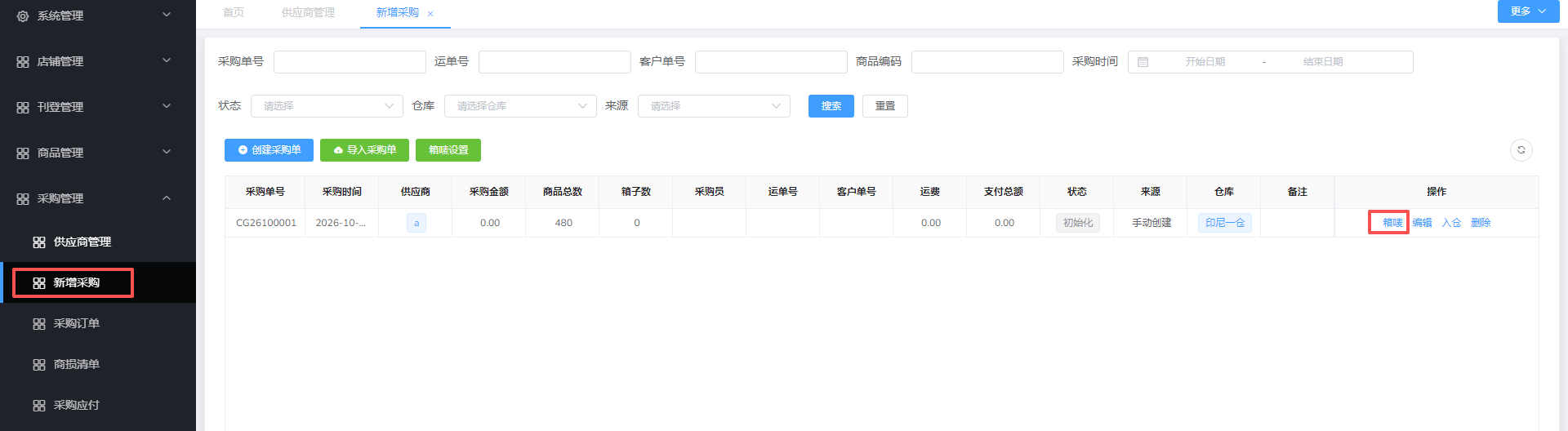Click supplier tag 'a' in the row
Screen dimensions: 1568x431
[416, 223]
